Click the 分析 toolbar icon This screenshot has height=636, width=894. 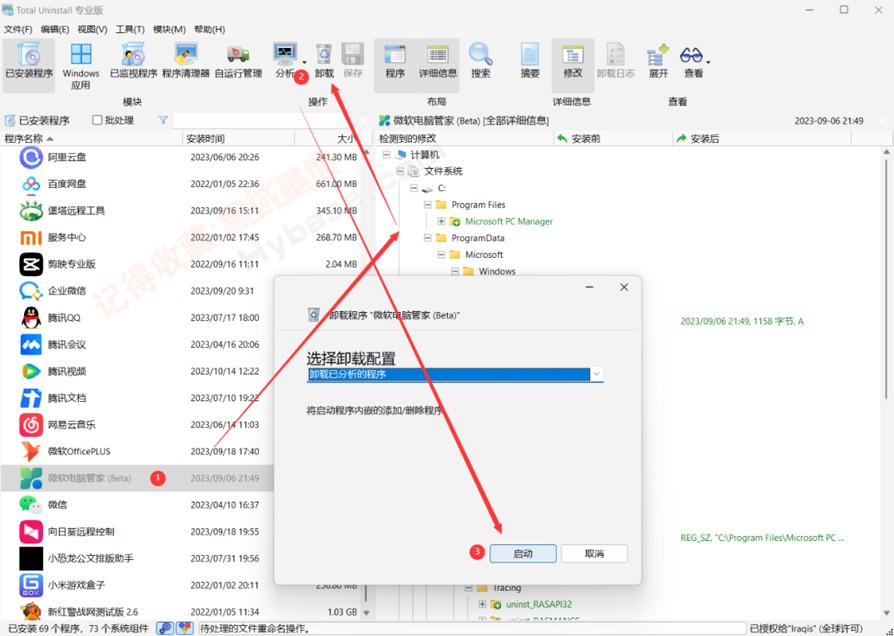click(285, 62)
